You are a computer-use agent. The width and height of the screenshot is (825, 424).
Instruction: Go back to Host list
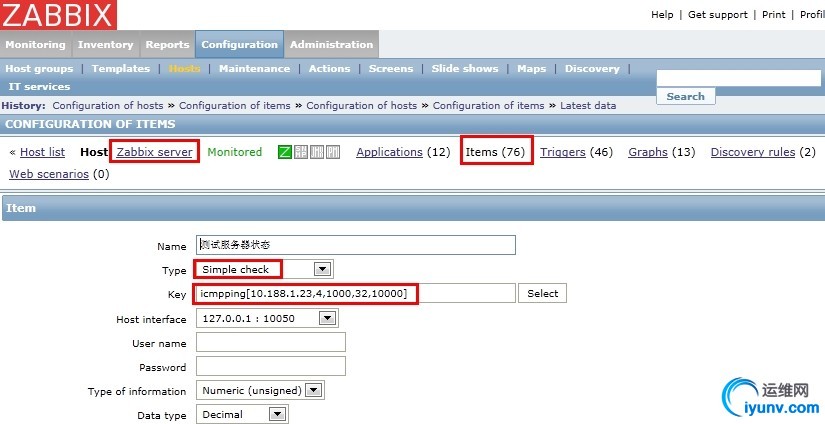pos(42,152)
